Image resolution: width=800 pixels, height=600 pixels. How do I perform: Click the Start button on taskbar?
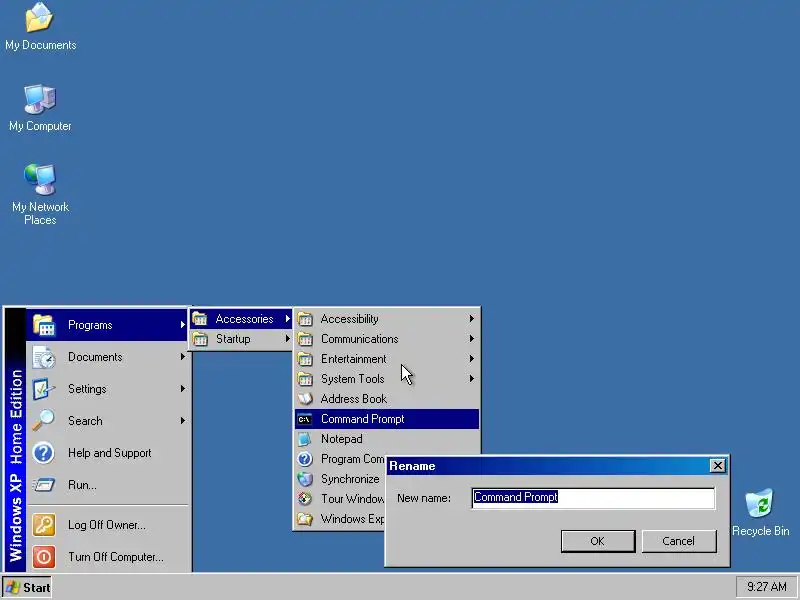coord(28,588)
